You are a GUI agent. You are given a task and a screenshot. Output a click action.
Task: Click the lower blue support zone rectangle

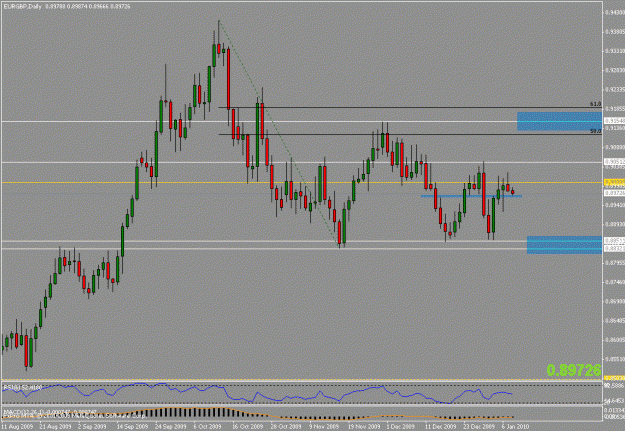pos(564,245)
